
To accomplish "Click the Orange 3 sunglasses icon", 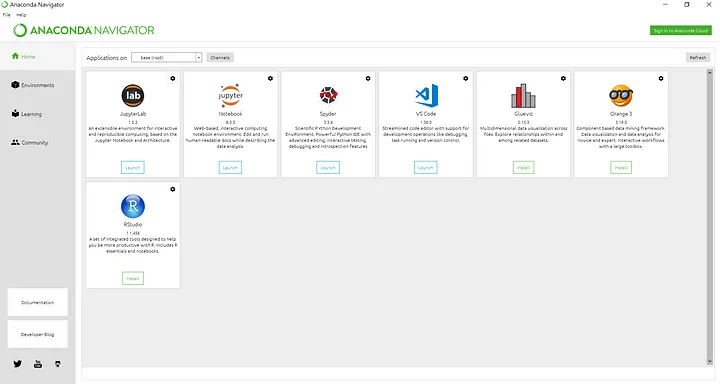I will click(621, 96).
